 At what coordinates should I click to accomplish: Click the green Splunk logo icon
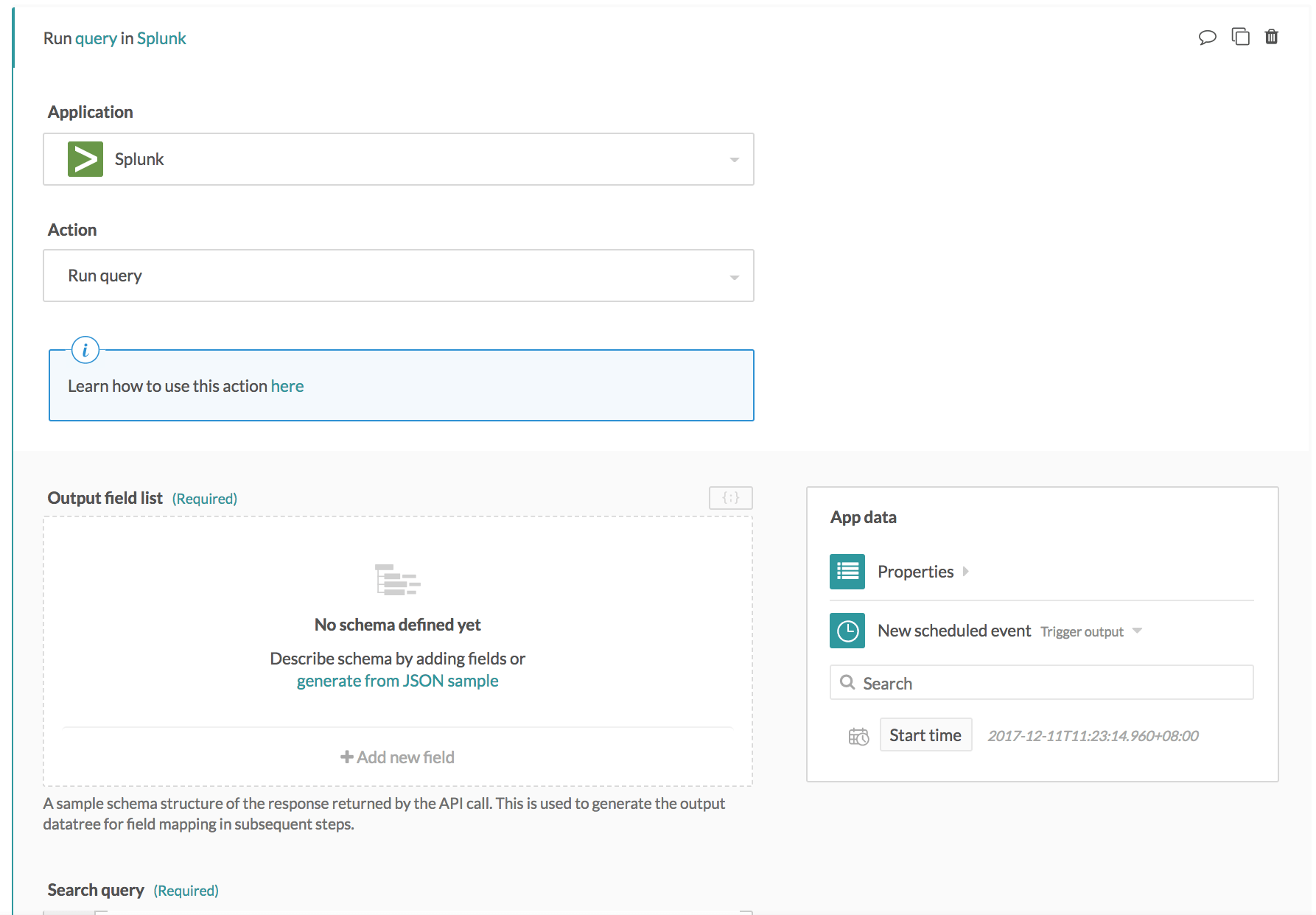click(85, 159)
